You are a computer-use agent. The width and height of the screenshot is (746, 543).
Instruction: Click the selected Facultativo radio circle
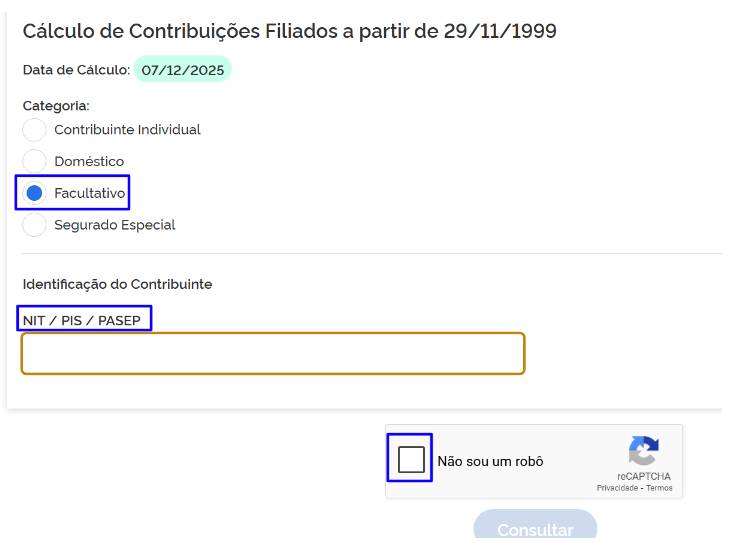(34, 193)
